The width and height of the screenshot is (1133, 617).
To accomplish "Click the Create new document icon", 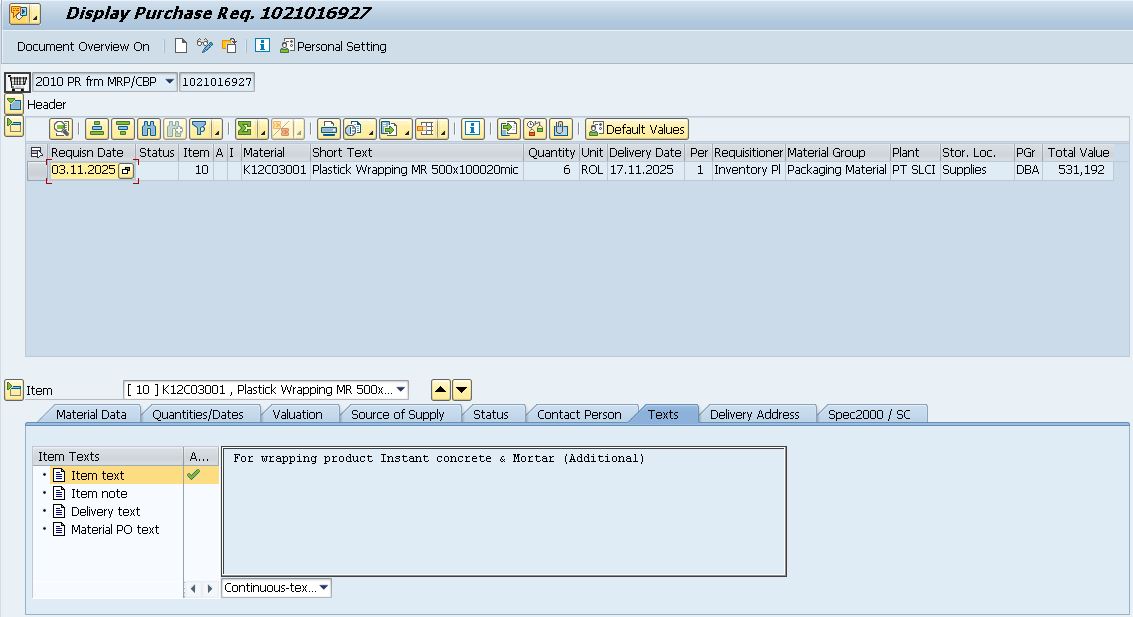I will 181,46.
